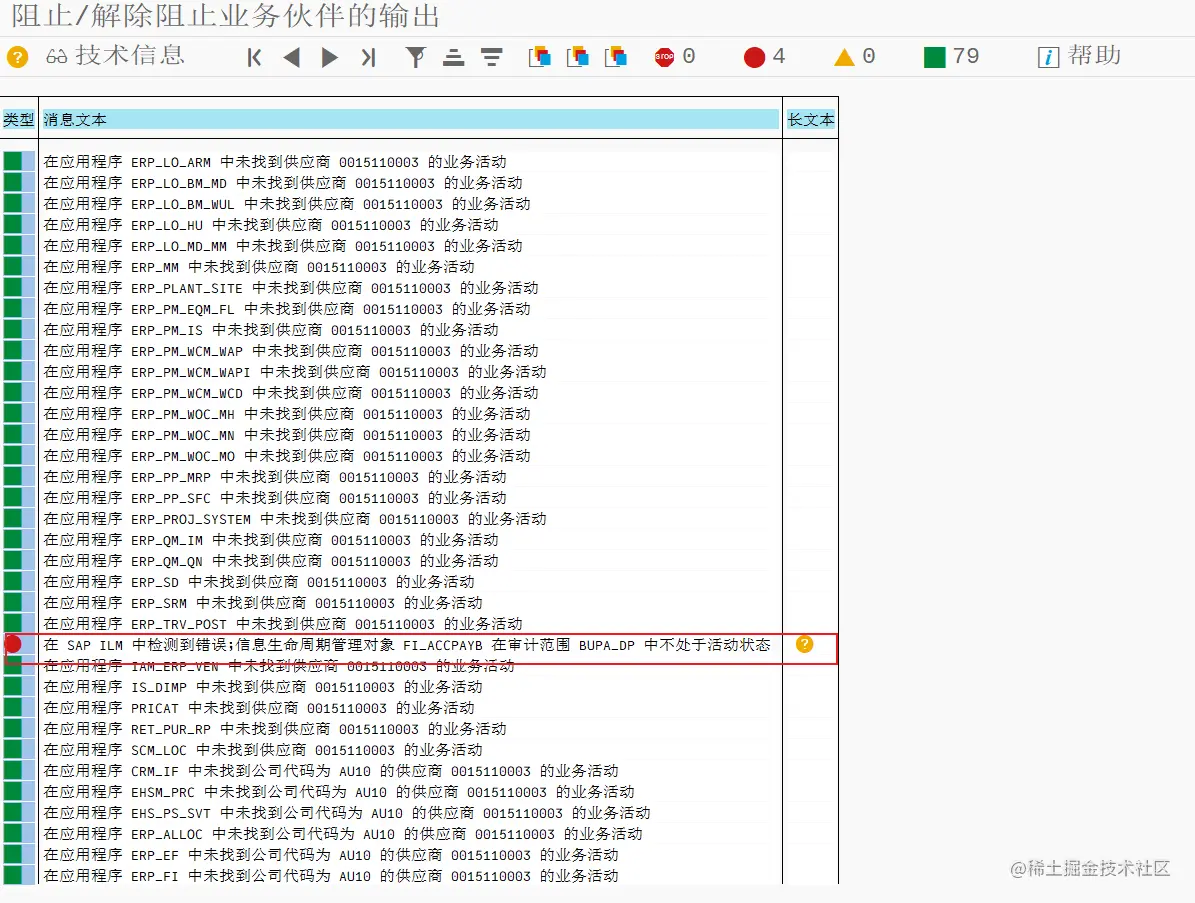Image resolution: width=1195 pixels, height=903 pixels.
Task: Select row with ERP_PM_EQM_FL message
Action: click(x=287, y=309)
